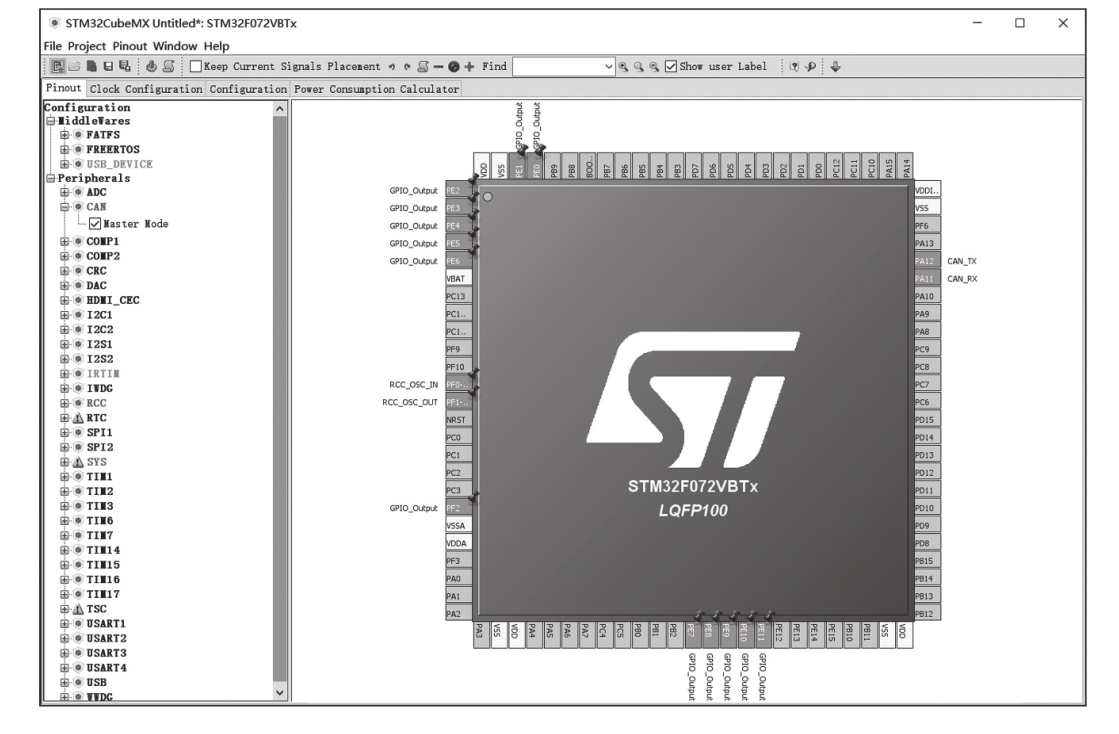
Task: Open the Find combo box dropdown
Action: (608, 66)
